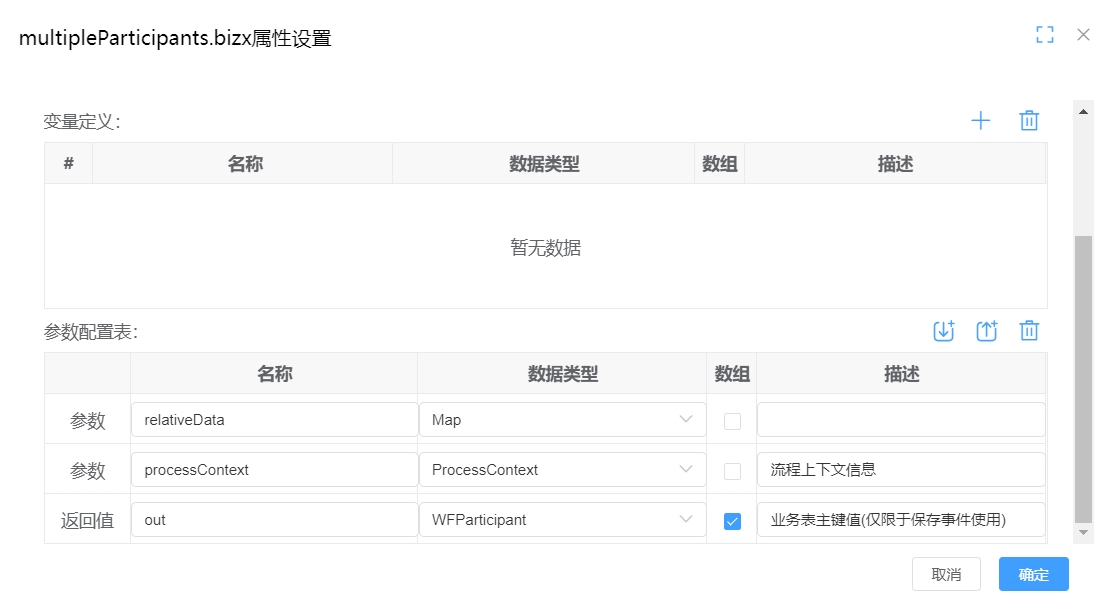Image resolution: width=1106 pixels, height=611 pixels.
Task: Delete parameters with the trash icon in 参数配置表
Action: [x=1029, y=330]
